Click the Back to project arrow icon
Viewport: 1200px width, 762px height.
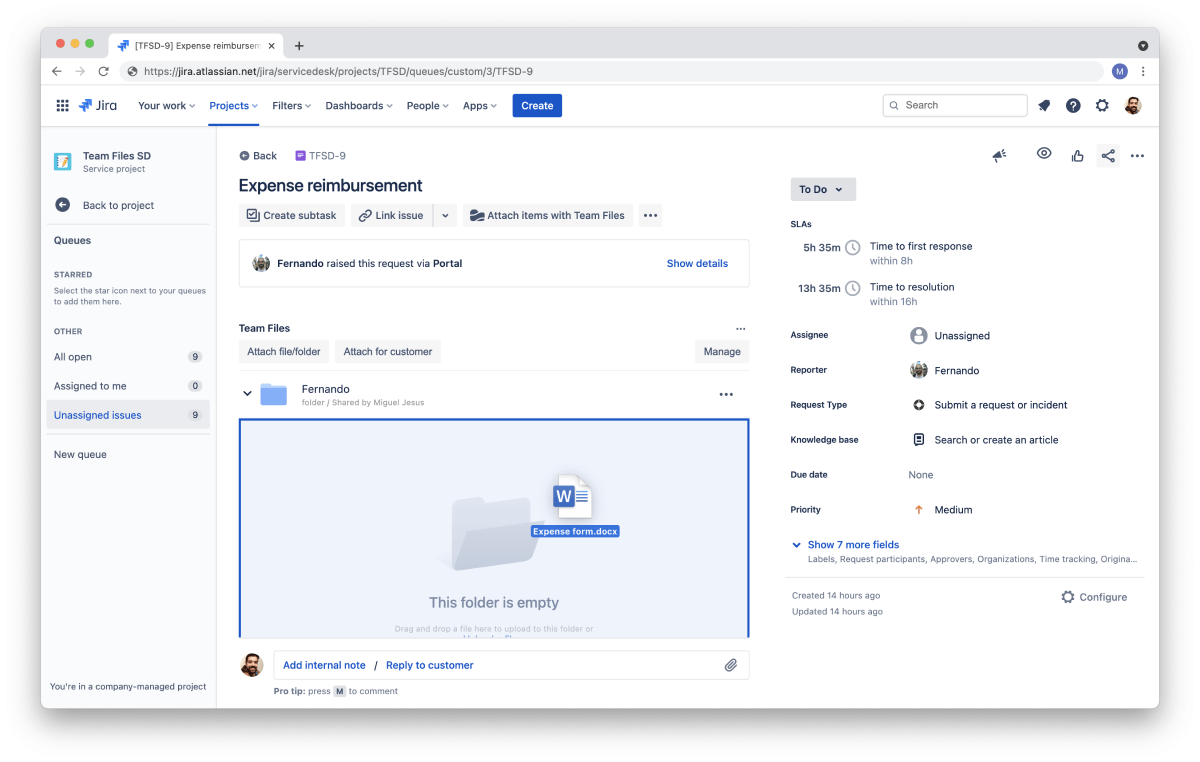[x=62, y=205]
